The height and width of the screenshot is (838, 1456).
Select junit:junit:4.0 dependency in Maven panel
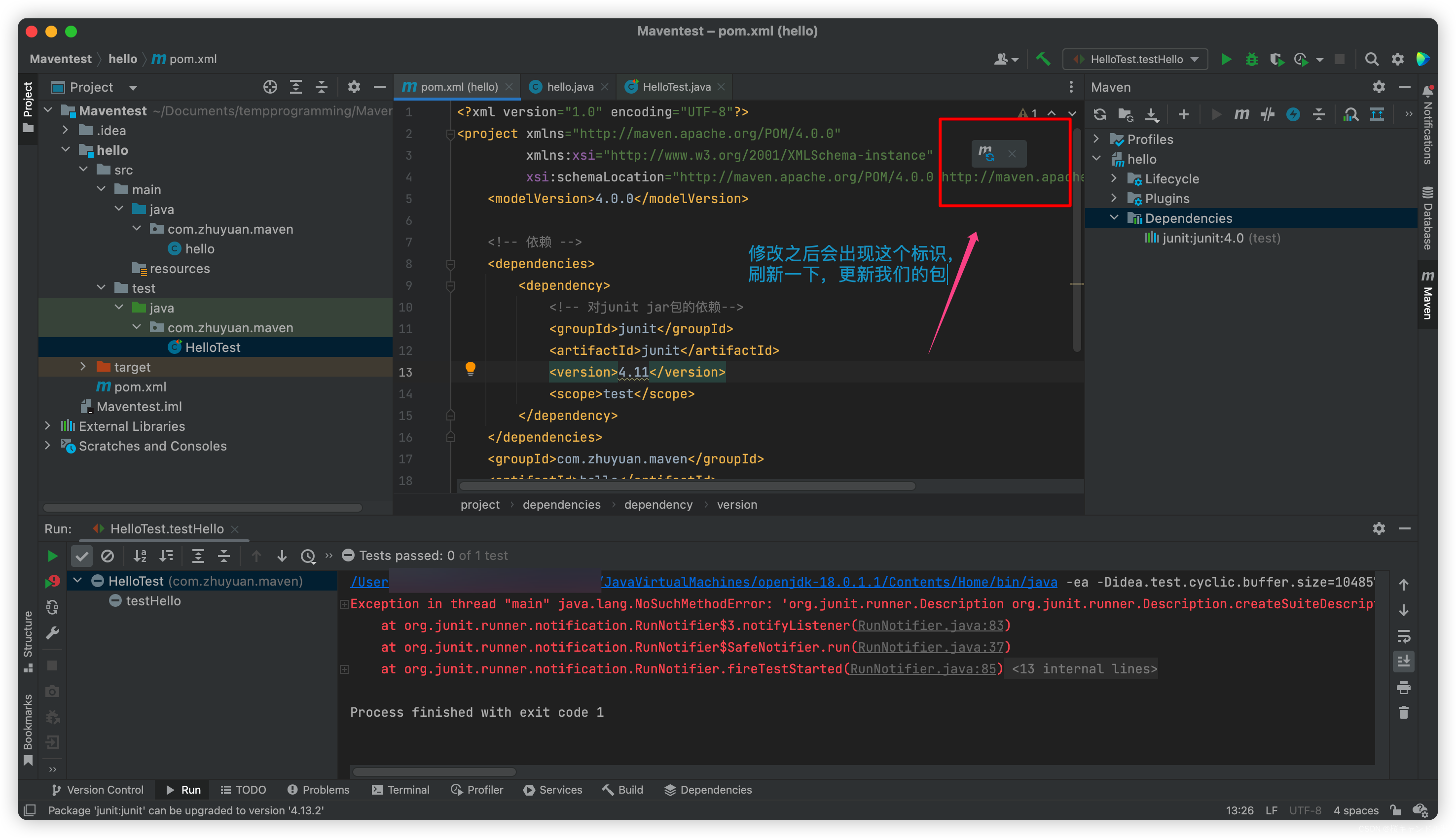(1212, 238)
